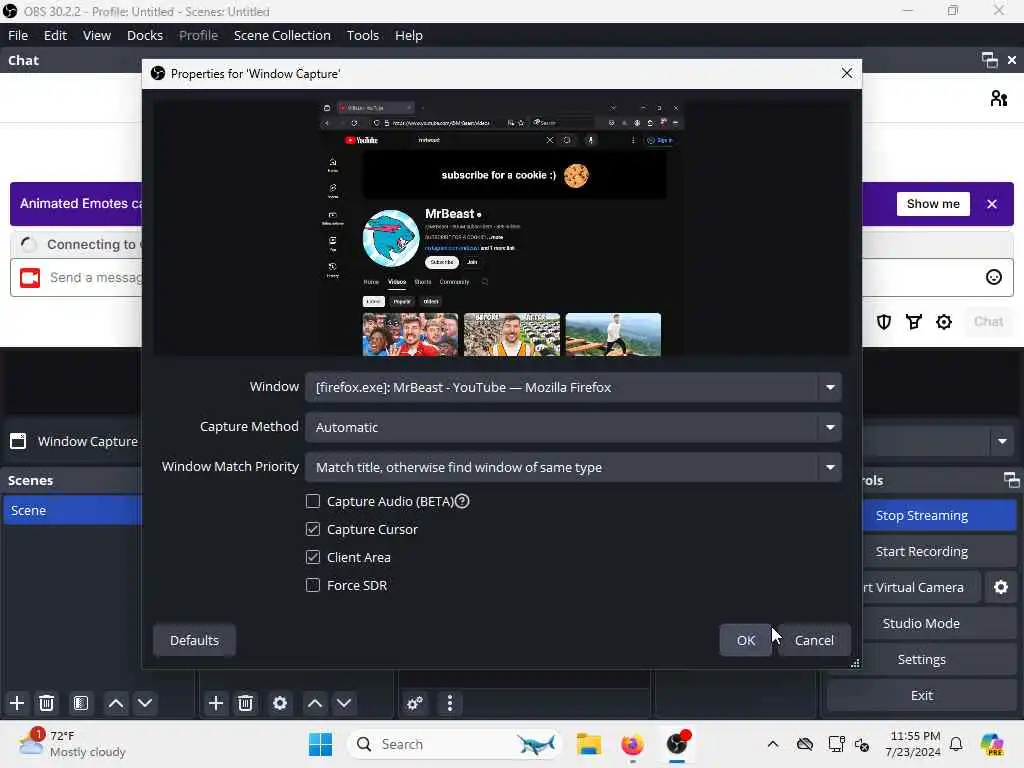1024x768 pixels.
Task: Click Show me on emotes banner
Action: [933, 204]
